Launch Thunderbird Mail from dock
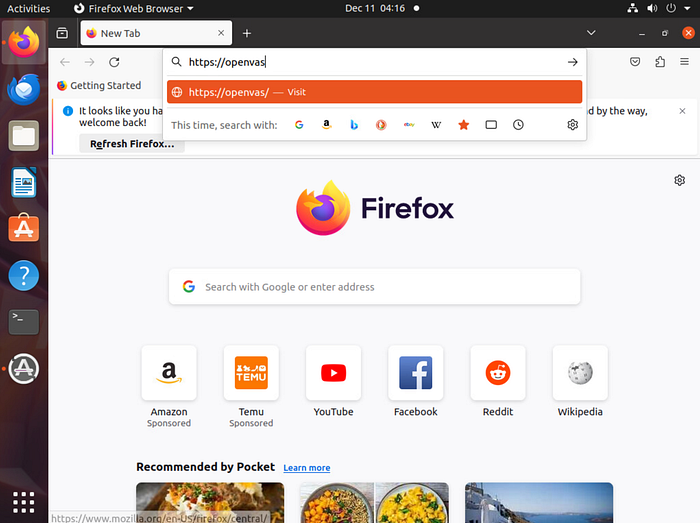700x523 pixels. point(24,89)
